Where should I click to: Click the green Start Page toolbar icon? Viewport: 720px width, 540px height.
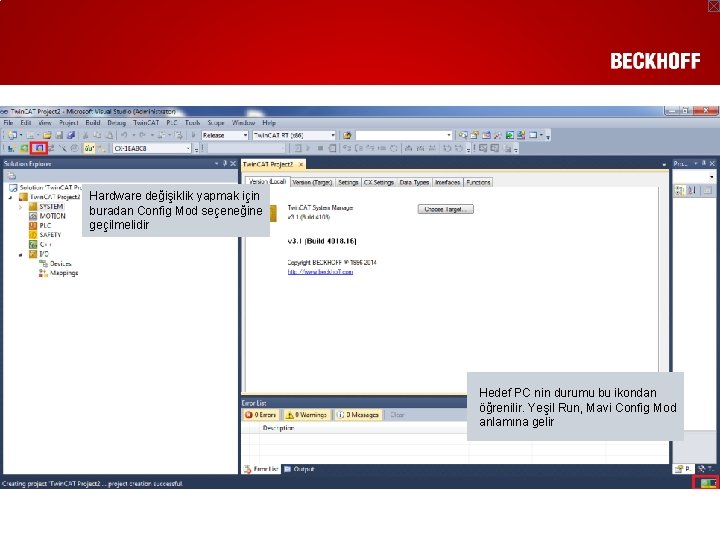pos(510,135)
